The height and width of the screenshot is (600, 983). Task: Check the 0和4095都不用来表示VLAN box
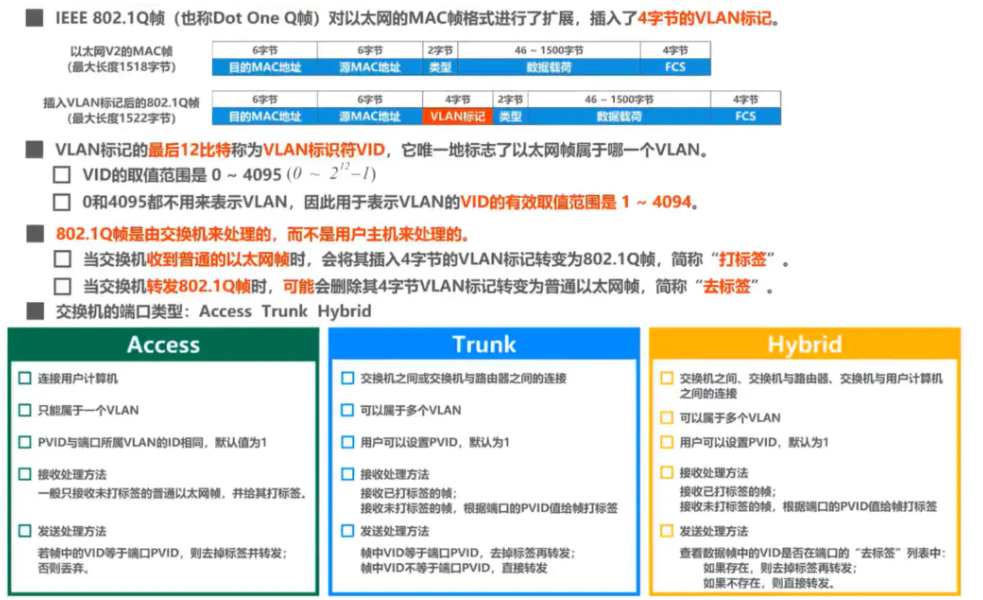click(x=61, y=203)
